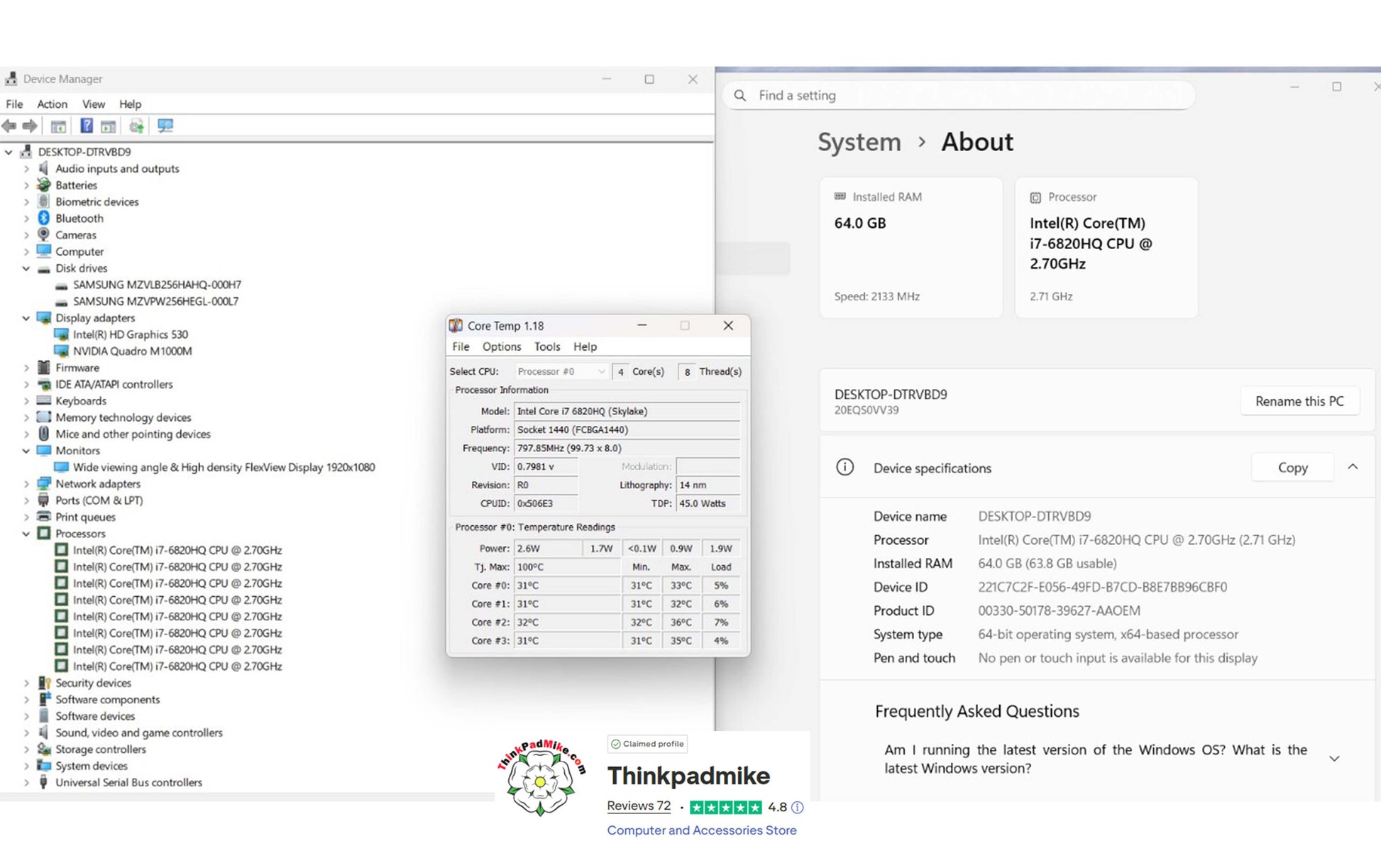Click the Forward arrow in Device Manager toolbar
This screenshot has width=1381, height=868.
click(x=30, y=126)
